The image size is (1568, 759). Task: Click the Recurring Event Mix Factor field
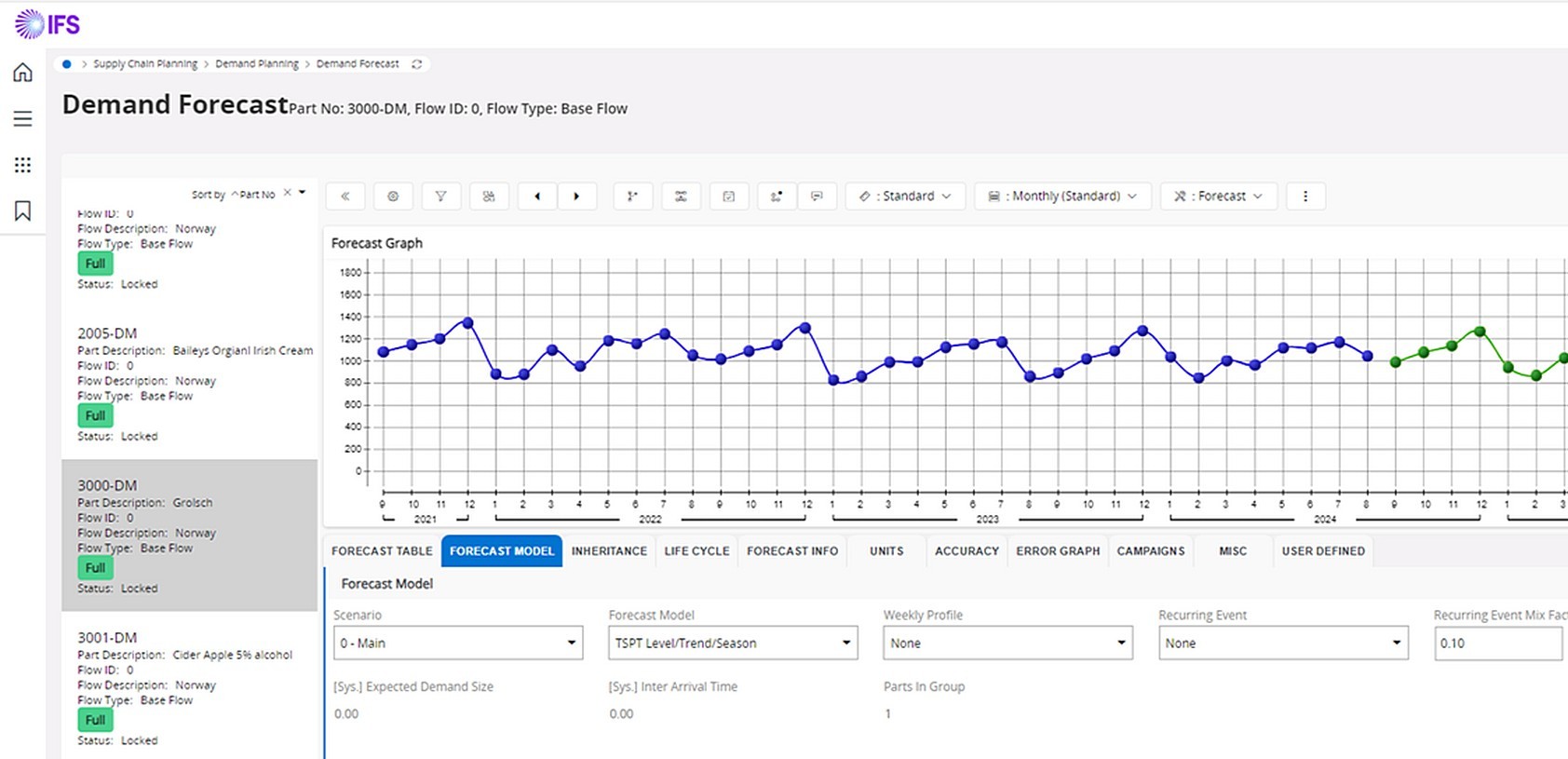[x=1497, y=643]
